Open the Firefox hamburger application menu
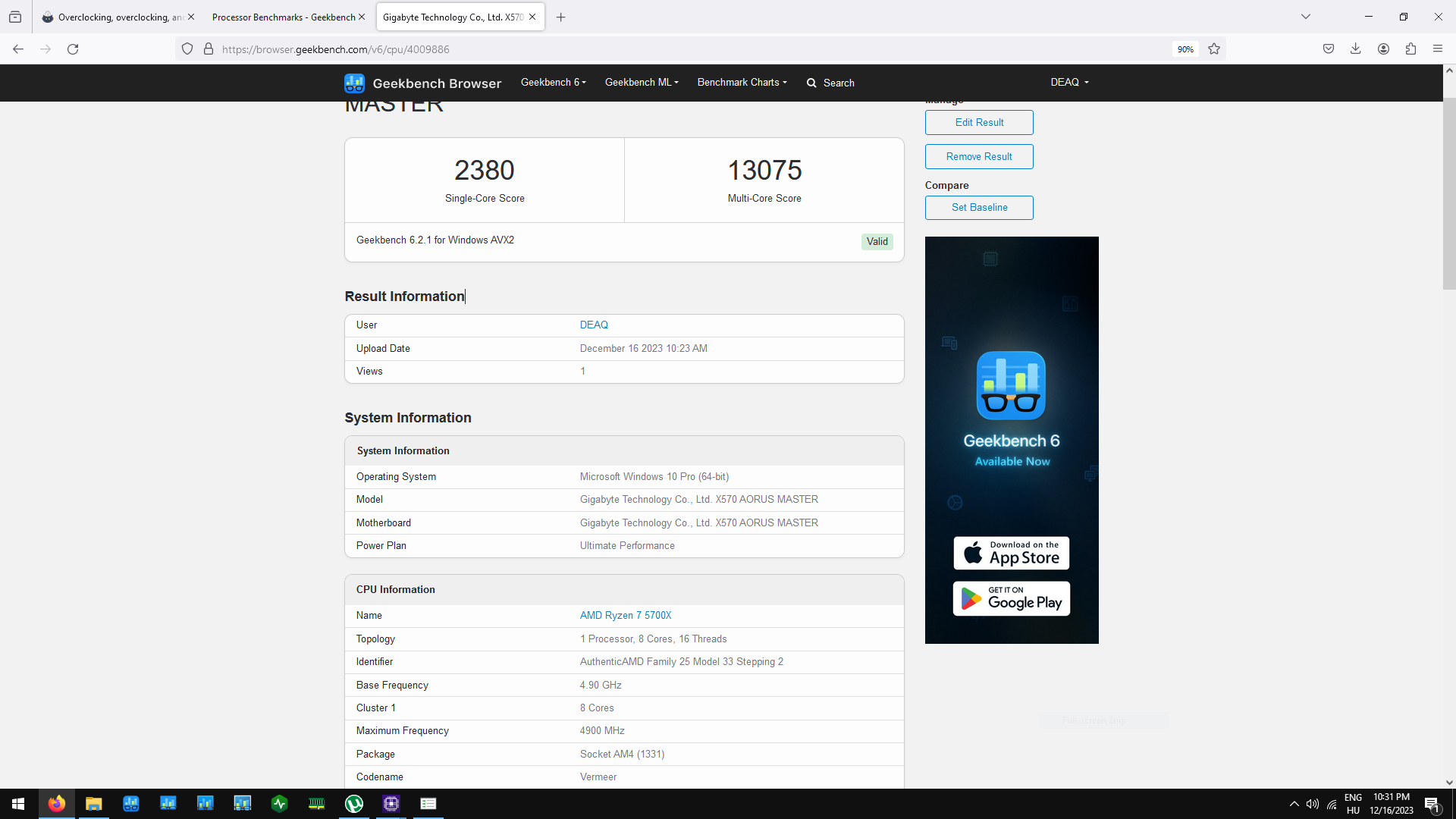The width and height of the screenshot is (1456, 819). [x=1438, y=49]
